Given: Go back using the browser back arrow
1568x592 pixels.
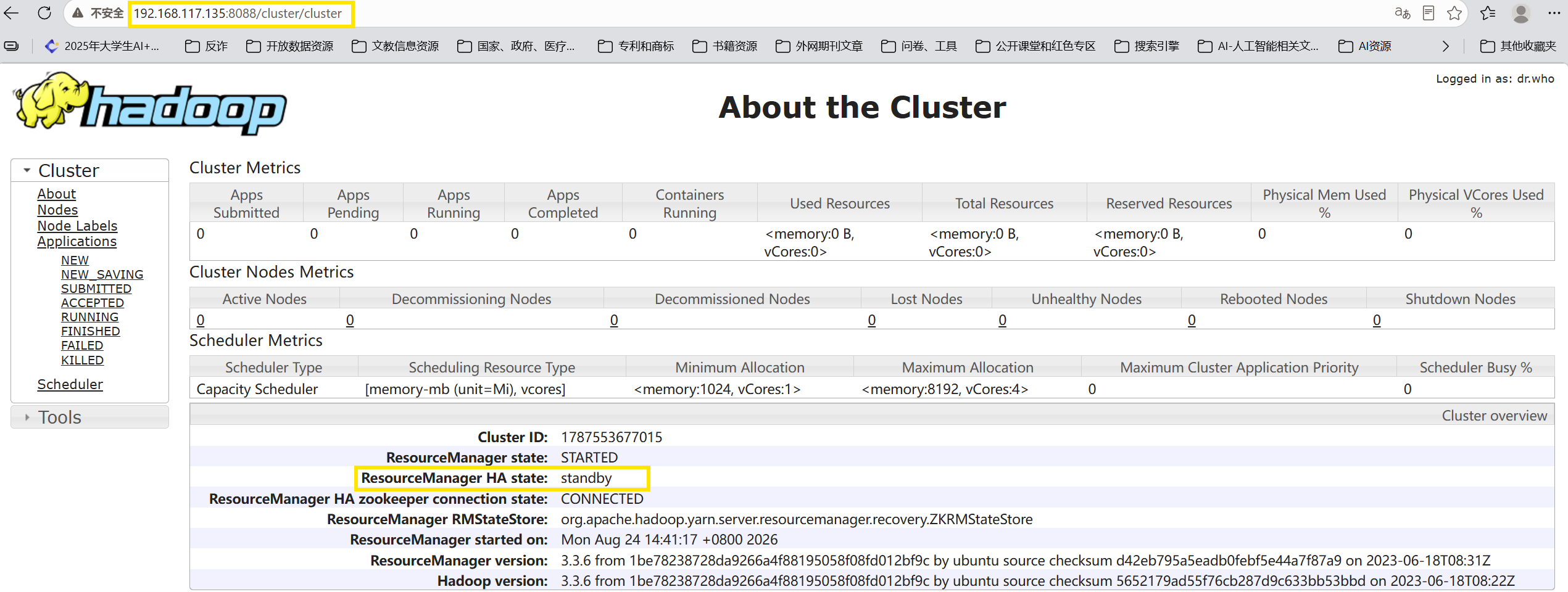Looking at the screenshot, I should (x=11, y=13).
